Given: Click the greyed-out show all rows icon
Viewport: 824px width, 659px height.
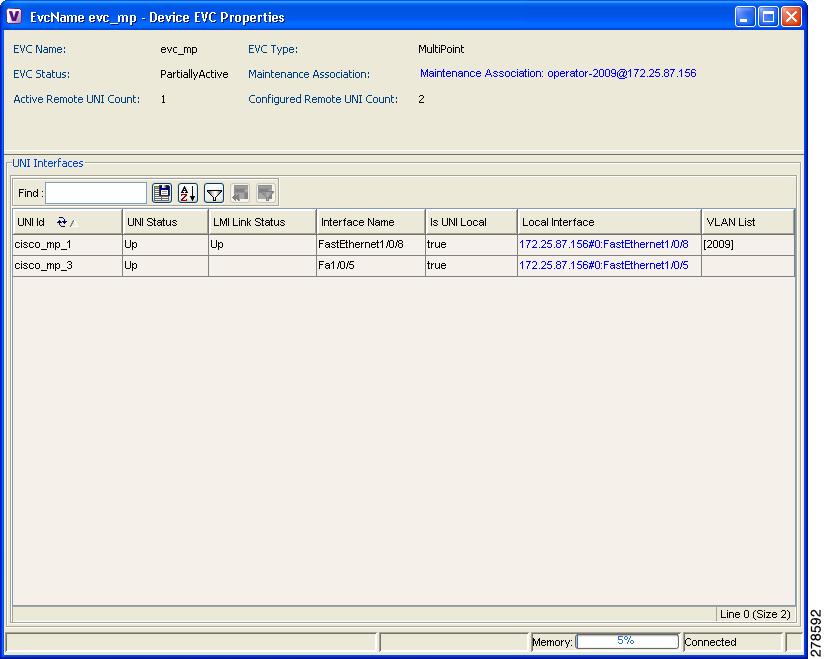Looking at the screenshot, I should pyautogui.click(x=266, y=193).
